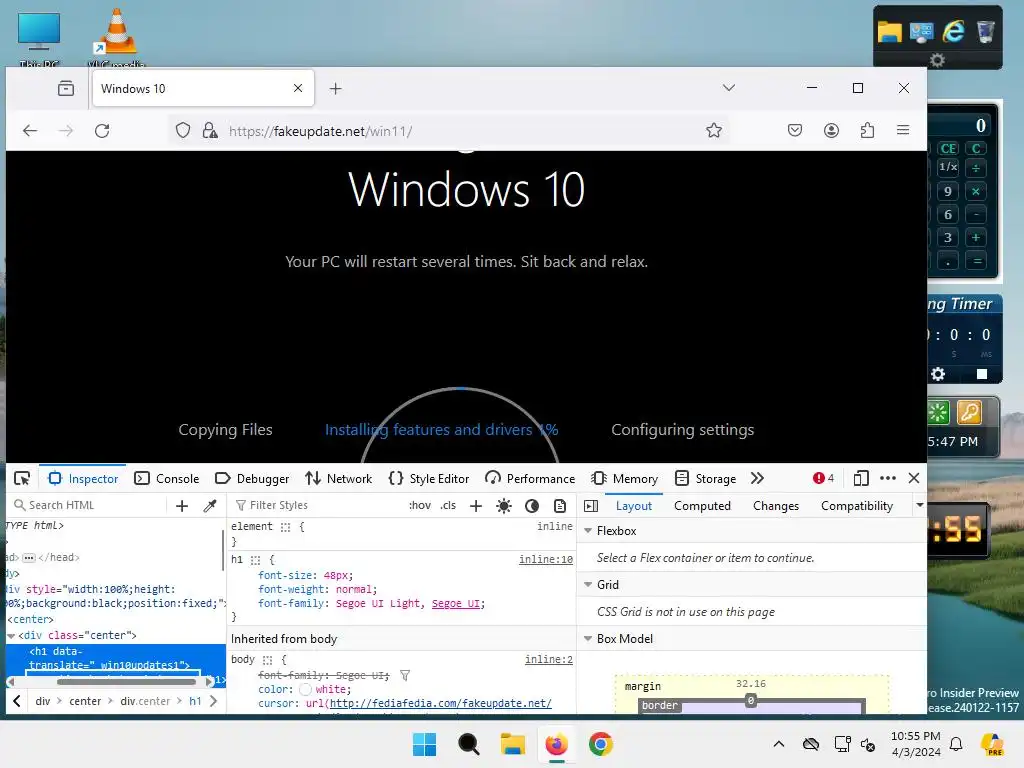1024x768 pixels.
Task: Select the Changes sidebar tab
Action: point(776,506)
